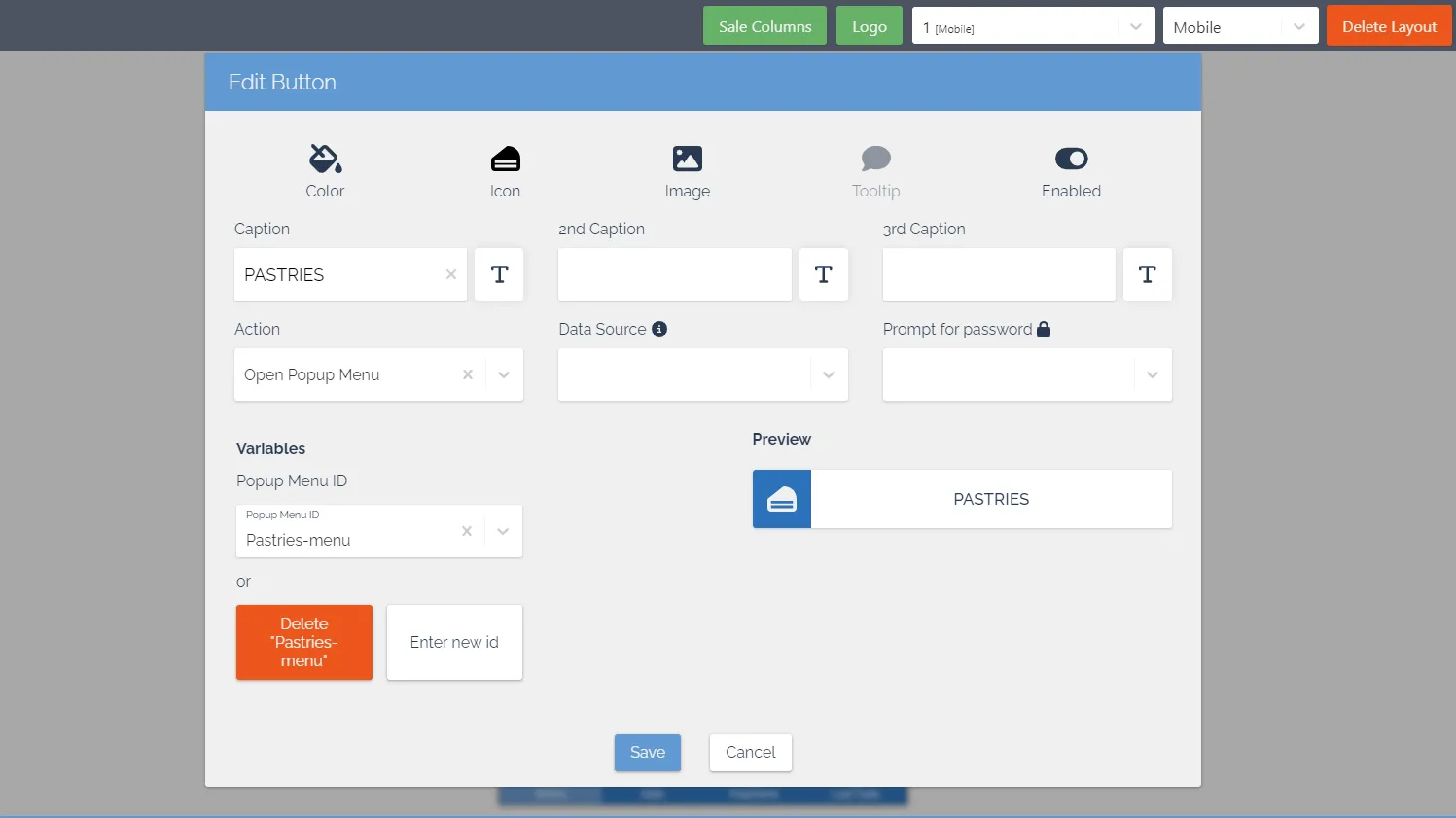This screenshot has height=818, width=1456.
Task: Open the Mobile device type dropdown
Action: [1240, 26]
